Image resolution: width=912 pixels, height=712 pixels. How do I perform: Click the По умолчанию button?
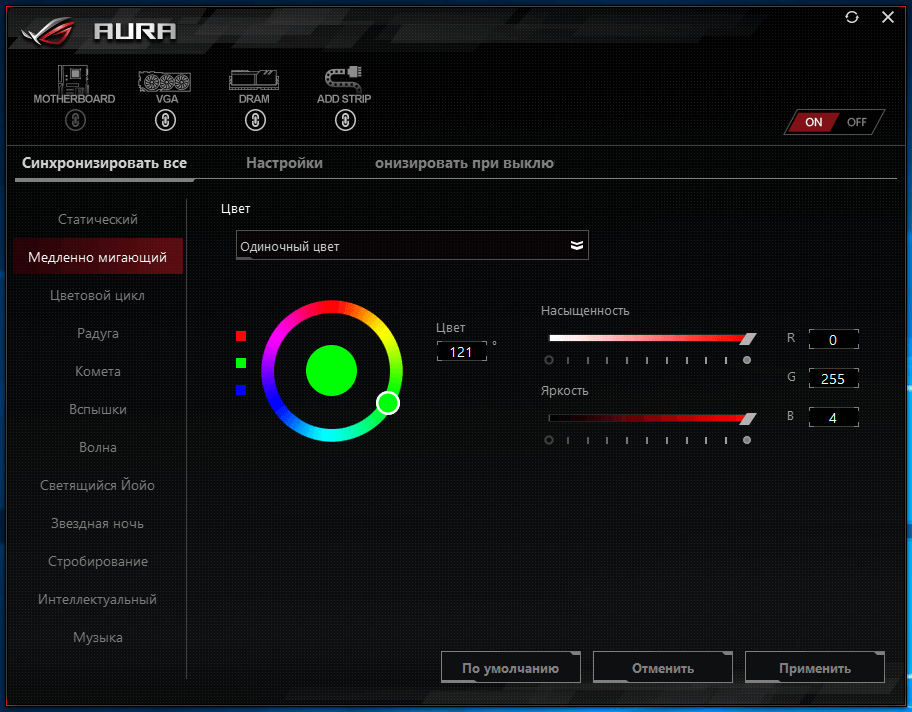(x=510, y=668)
